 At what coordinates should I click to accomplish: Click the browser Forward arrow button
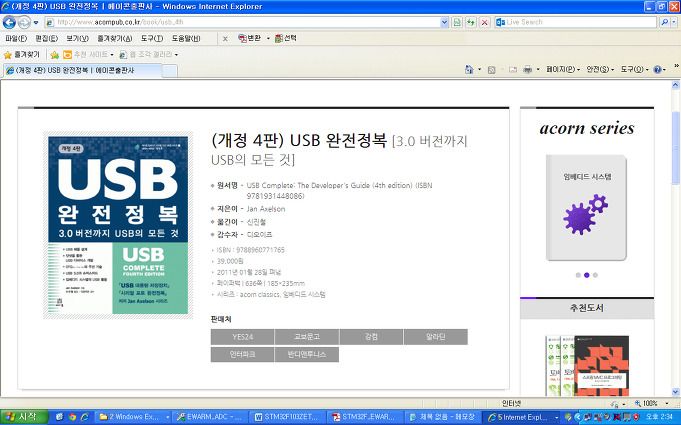[24, 22]
